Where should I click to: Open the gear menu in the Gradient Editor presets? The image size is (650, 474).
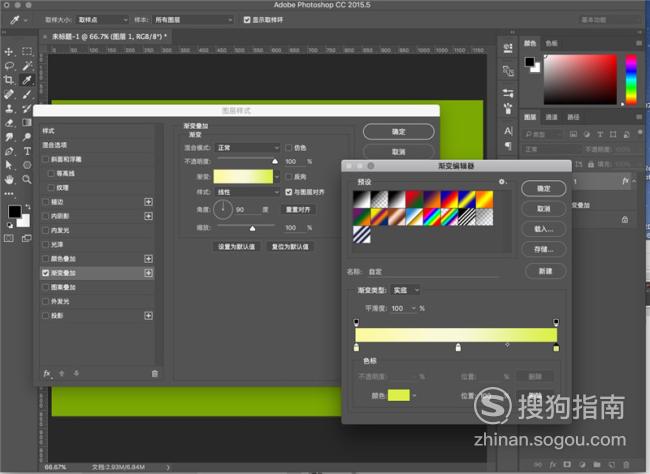point(502,182)
